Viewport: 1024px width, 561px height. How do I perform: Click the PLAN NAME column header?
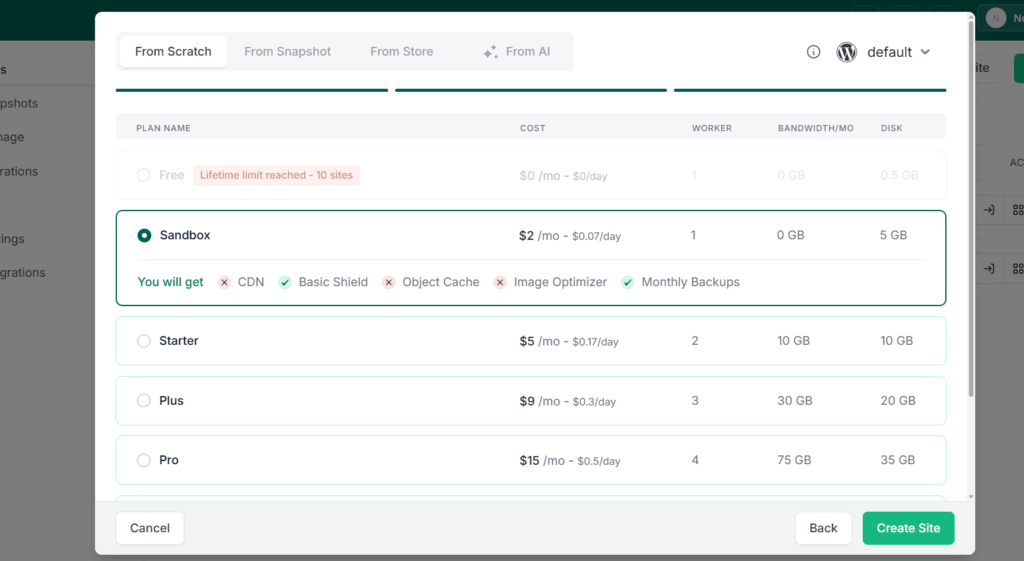point(163,128)
